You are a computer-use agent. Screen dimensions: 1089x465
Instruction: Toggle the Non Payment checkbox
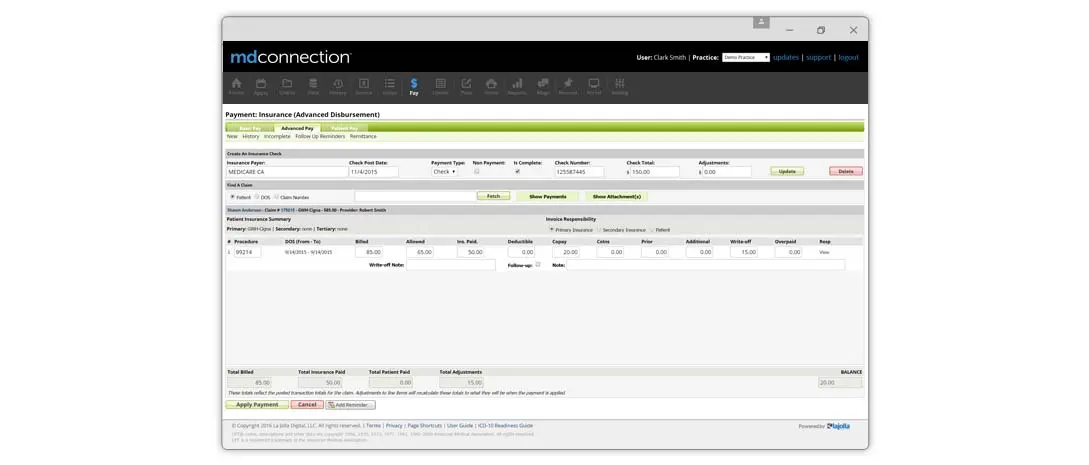pos(476,171)
